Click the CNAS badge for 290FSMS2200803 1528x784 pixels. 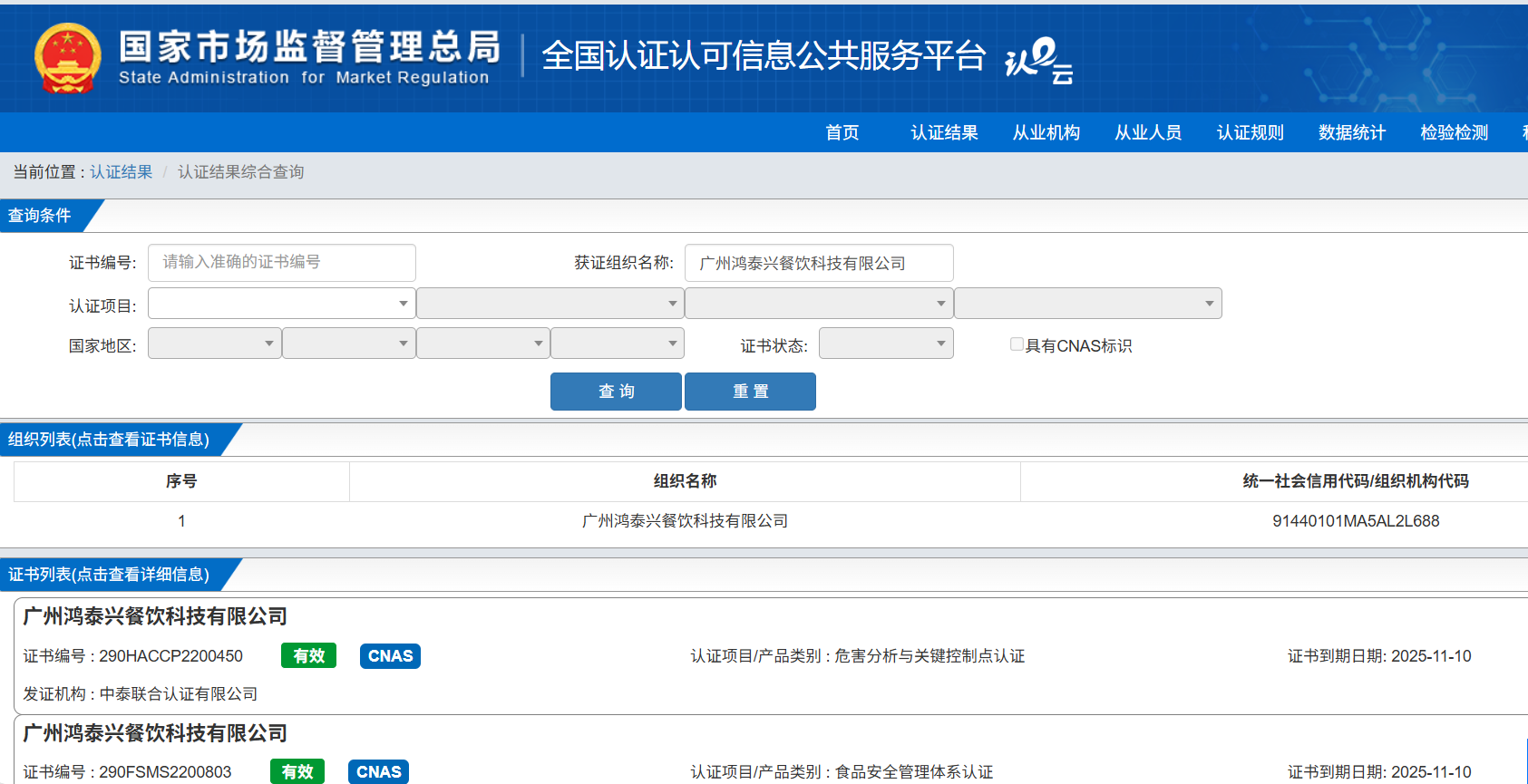[x=378, y=771]
